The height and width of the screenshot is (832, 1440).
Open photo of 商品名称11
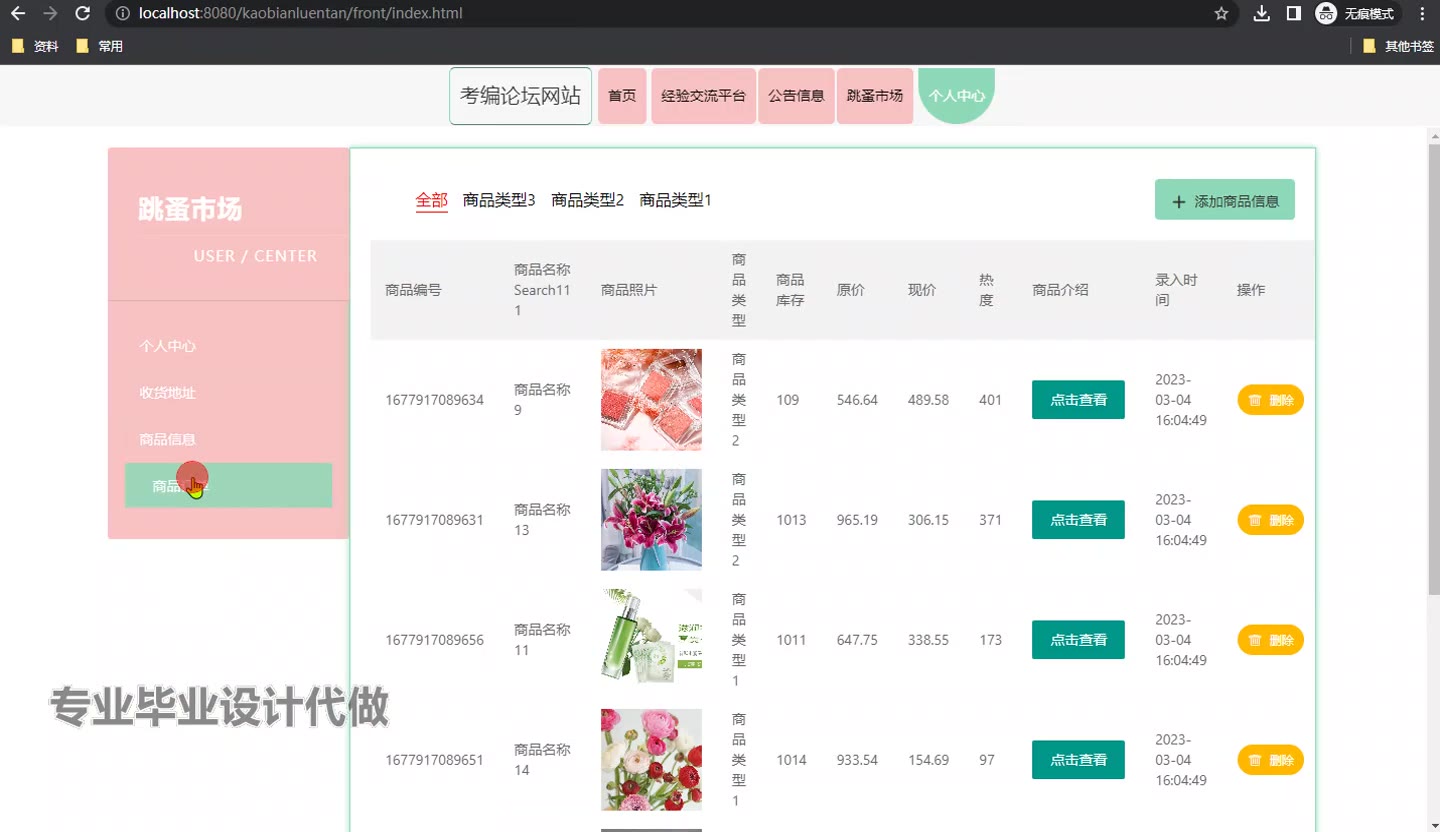click(651, 640)
